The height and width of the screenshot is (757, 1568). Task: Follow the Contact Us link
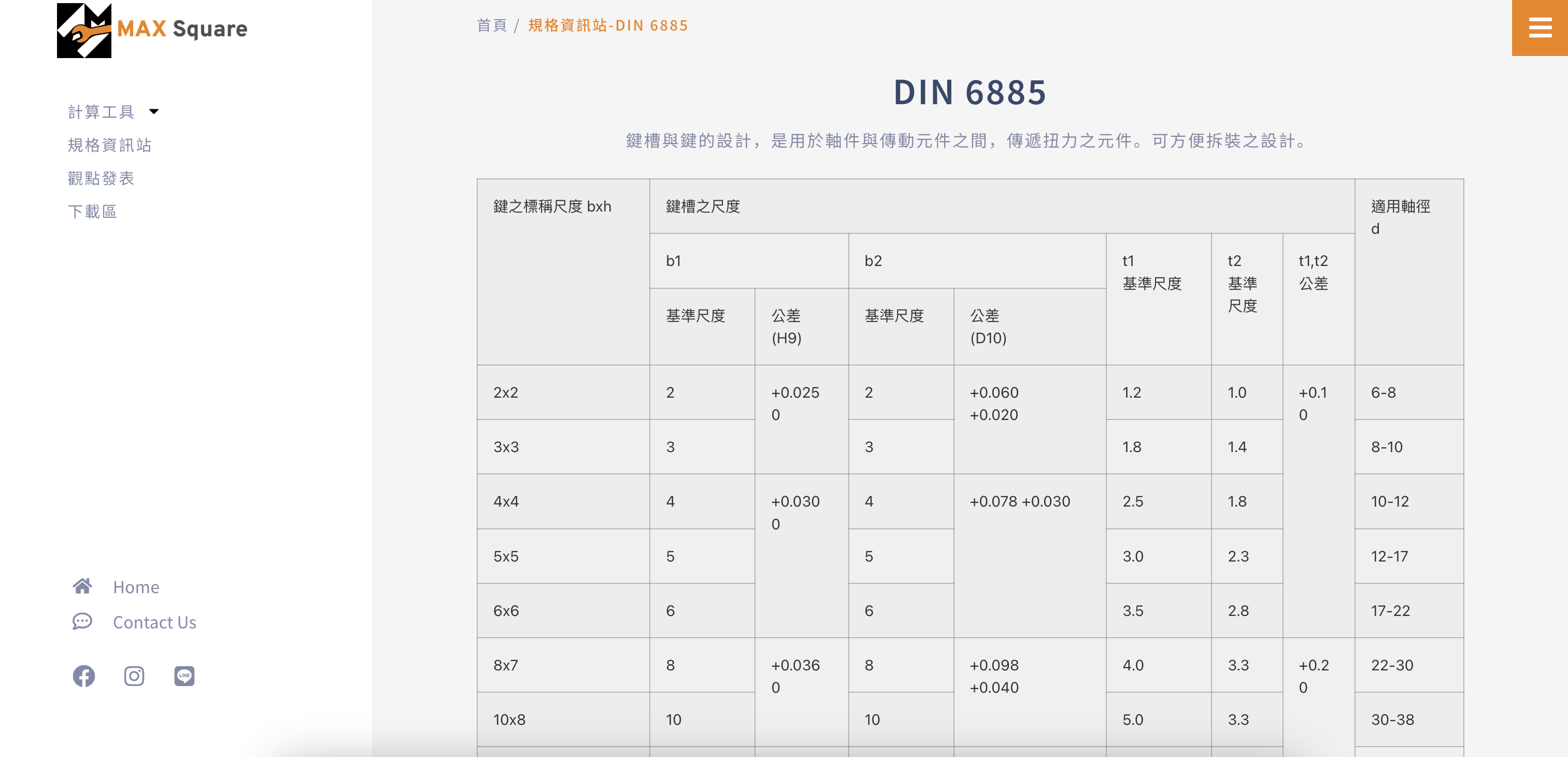[x=154, y=622]
